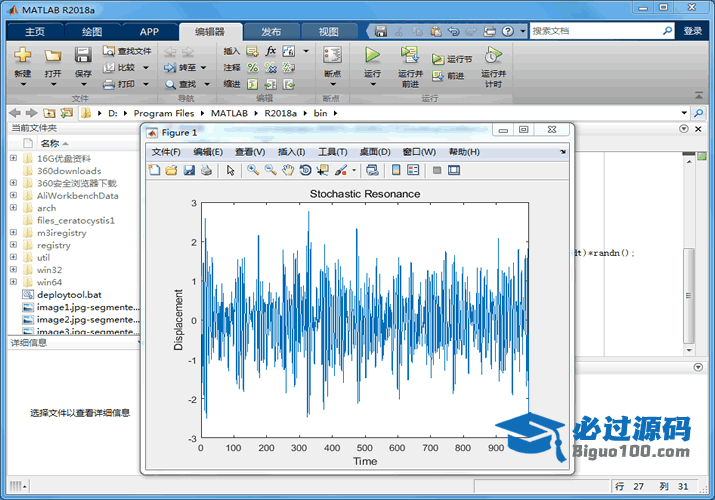Image resolution: width=715 pixels, height=500 pixels.
Task: Click the Insert Legend icon in Figure toolbar
Action: (413, 170)
